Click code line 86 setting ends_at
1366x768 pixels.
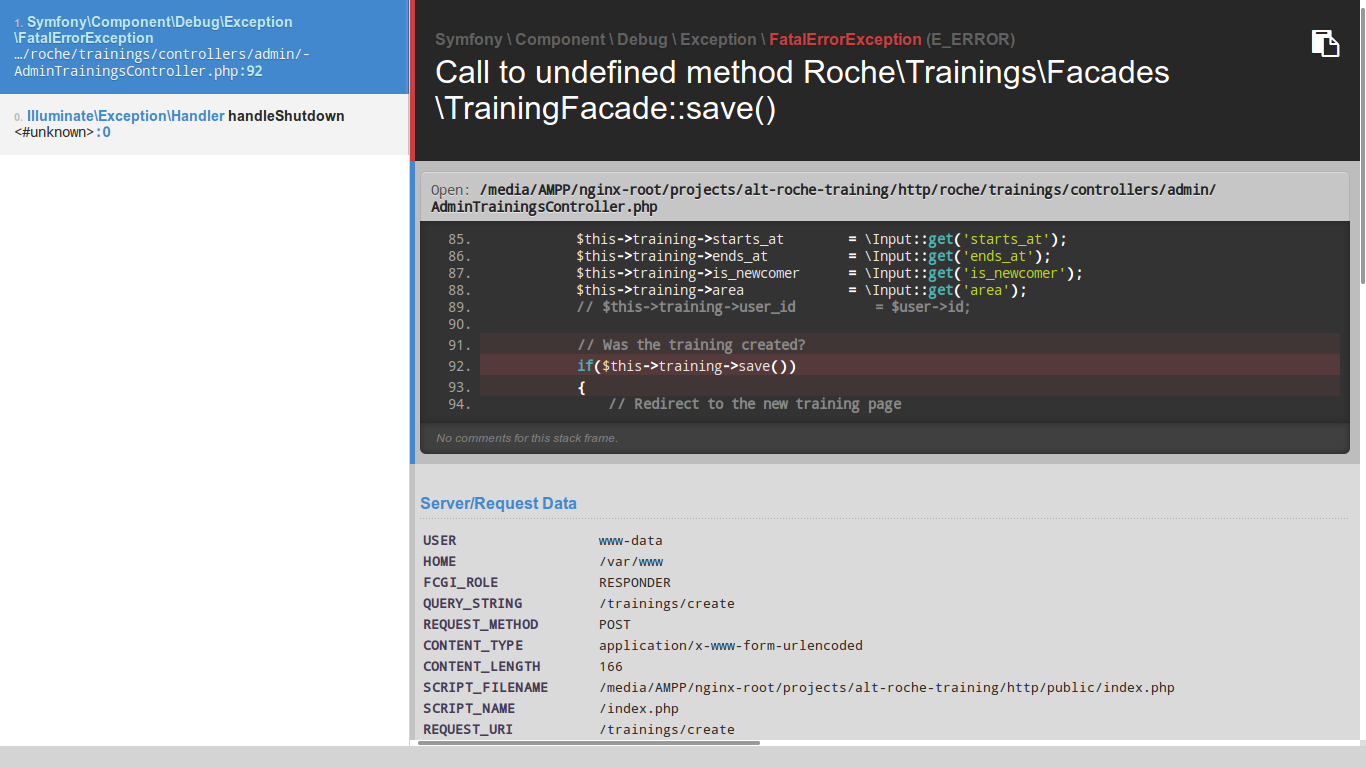click(813, 256)
